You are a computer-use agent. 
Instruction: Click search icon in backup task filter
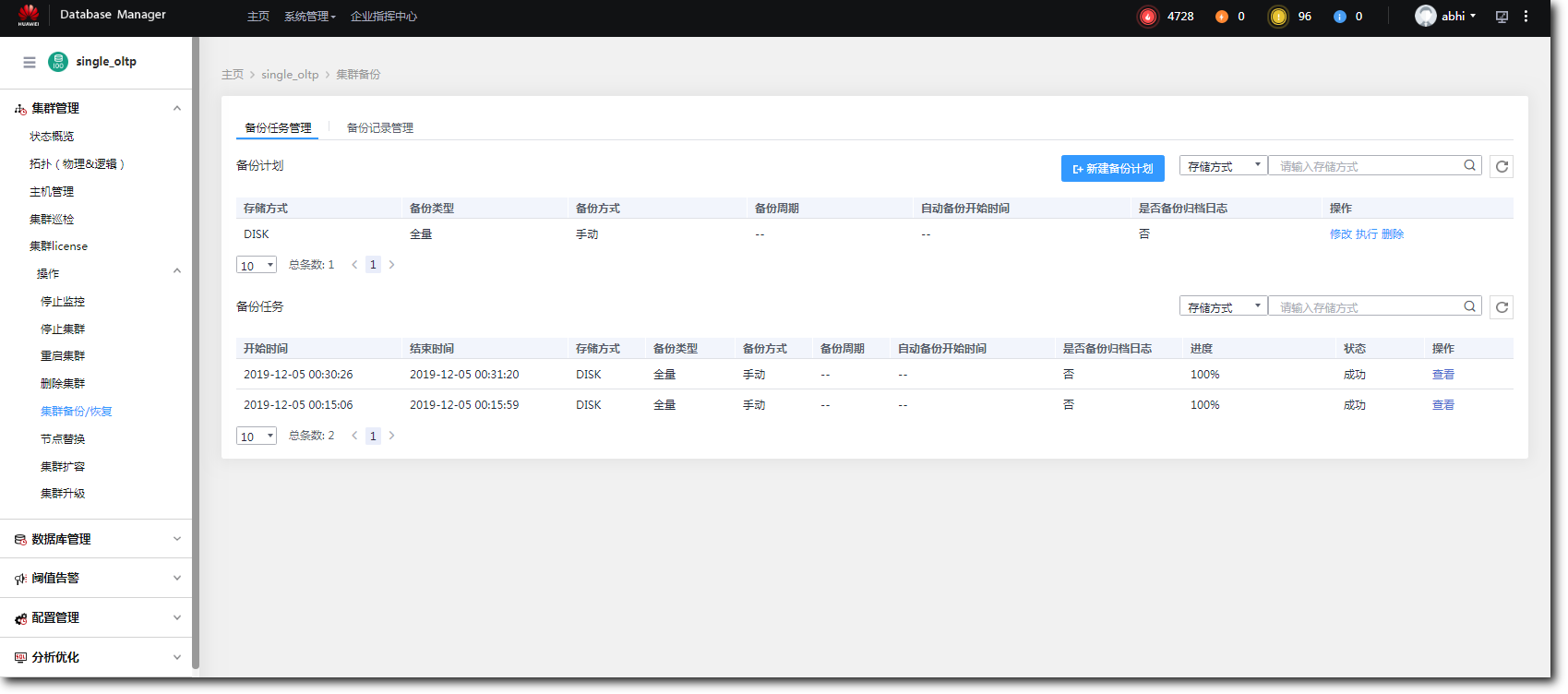pyautogui.click(x=1469, y=306)
